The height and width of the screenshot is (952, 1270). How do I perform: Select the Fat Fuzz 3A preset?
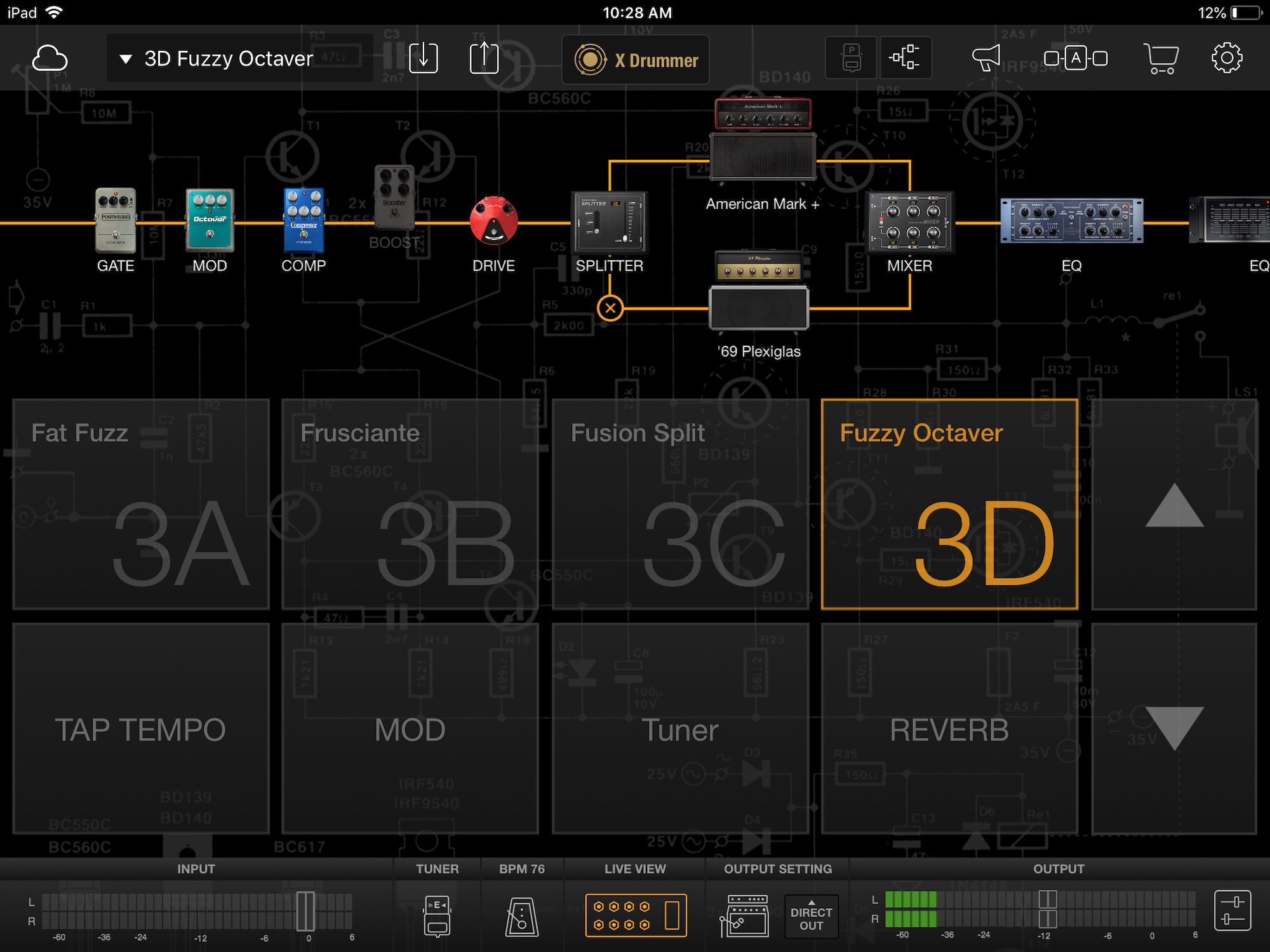coord(141,505)
